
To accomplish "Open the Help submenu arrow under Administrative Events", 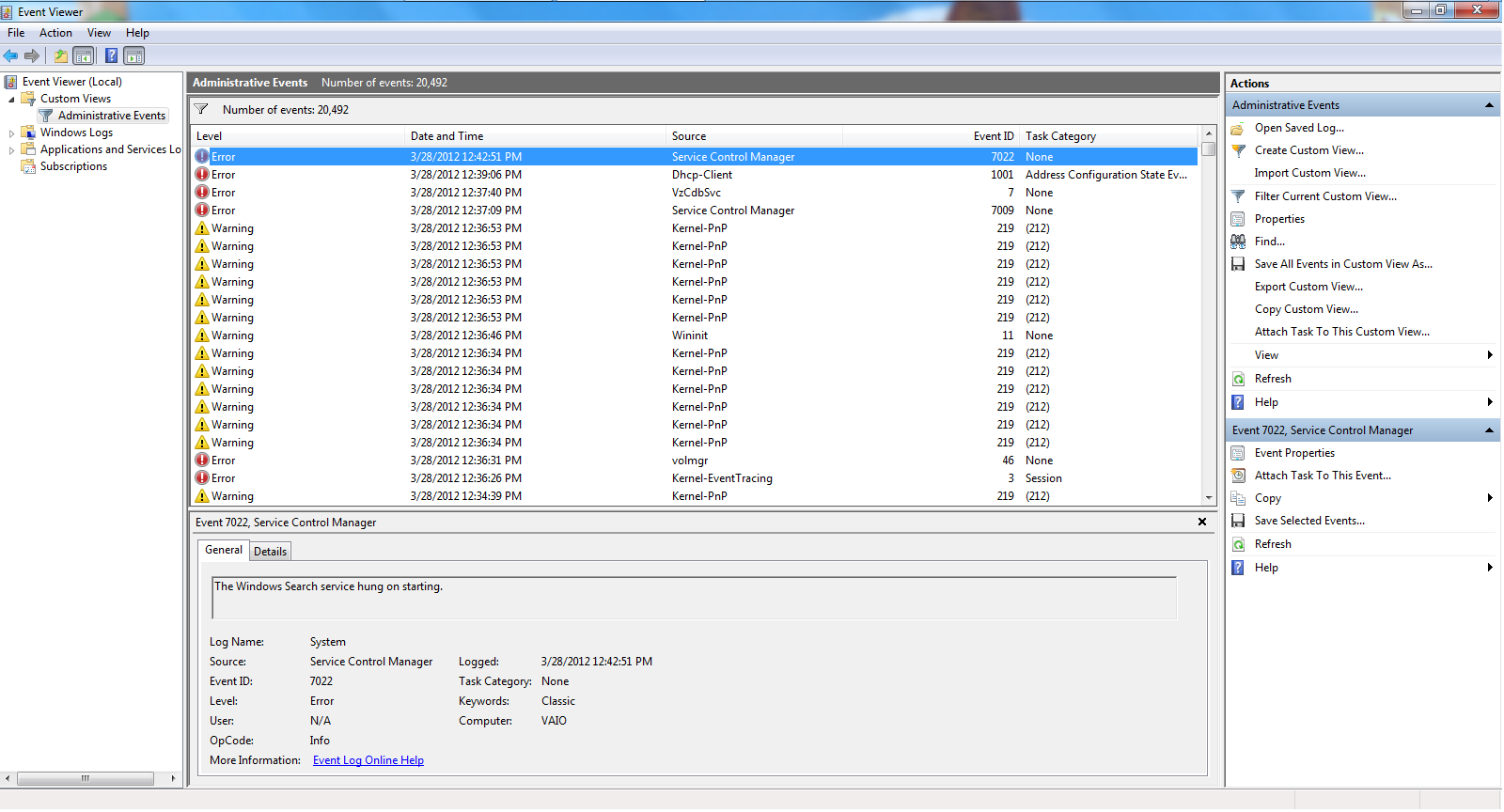I will (1490, 402).
